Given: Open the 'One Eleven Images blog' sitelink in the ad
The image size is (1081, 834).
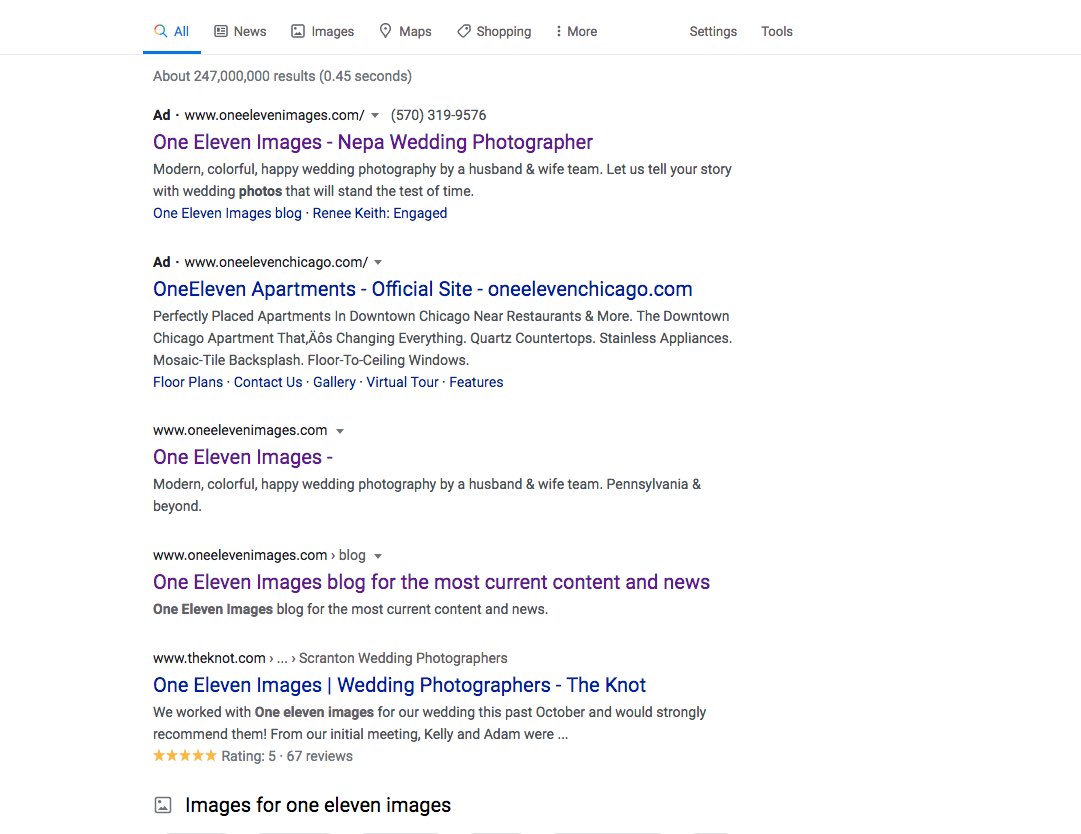Looking at the screenshot, I should [x=228, y=213].
